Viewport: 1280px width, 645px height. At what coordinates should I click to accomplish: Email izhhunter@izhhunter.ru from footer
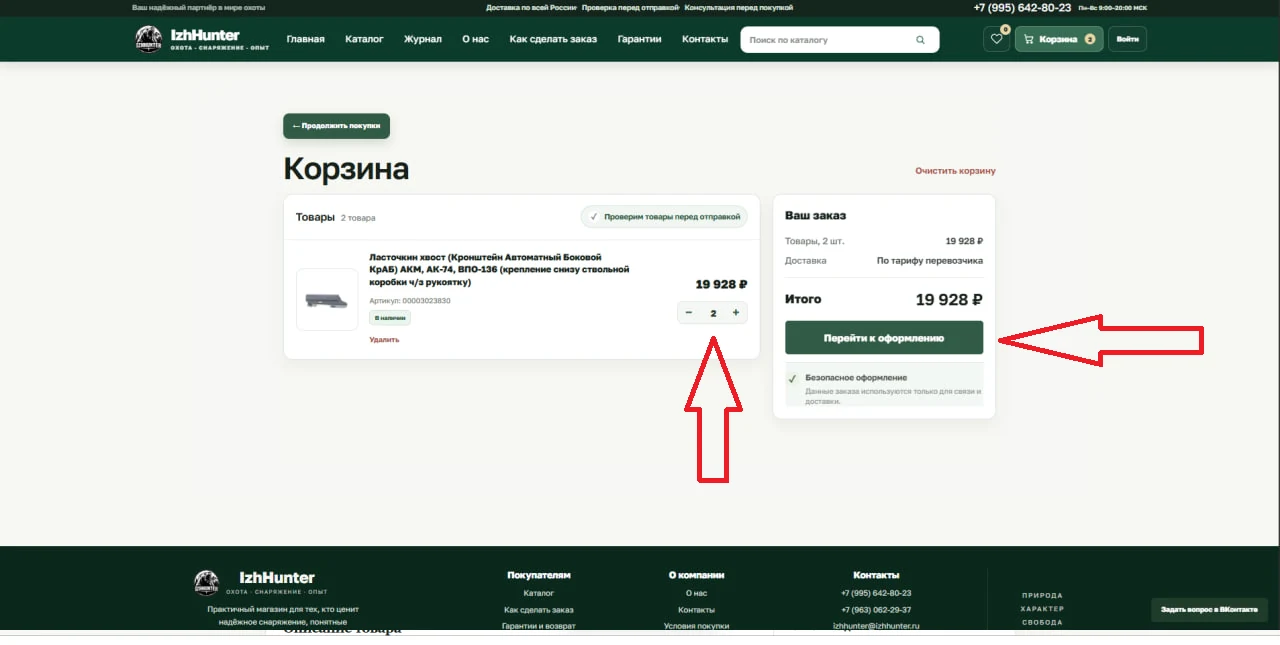pyautogui.click(x=876, y=626)
